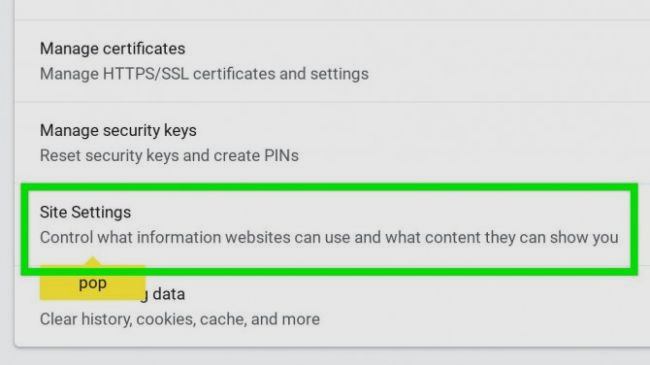650x365 pixels.
Task: Select Reset security keys and create PINs text
Action: (169, 156)
